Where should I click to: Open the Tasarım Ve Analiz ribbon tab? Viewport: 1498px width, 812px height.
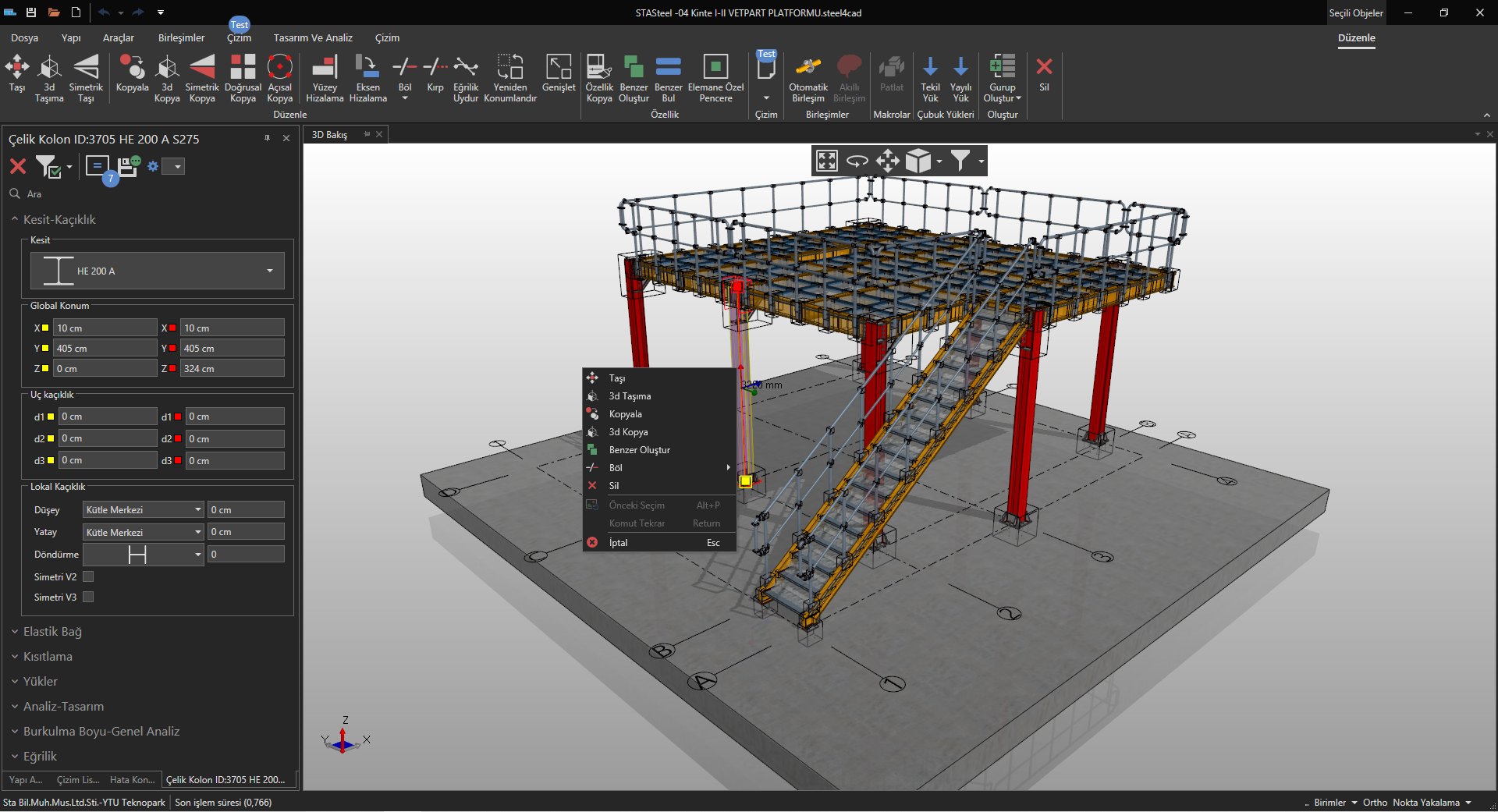[x=313, y=37]
